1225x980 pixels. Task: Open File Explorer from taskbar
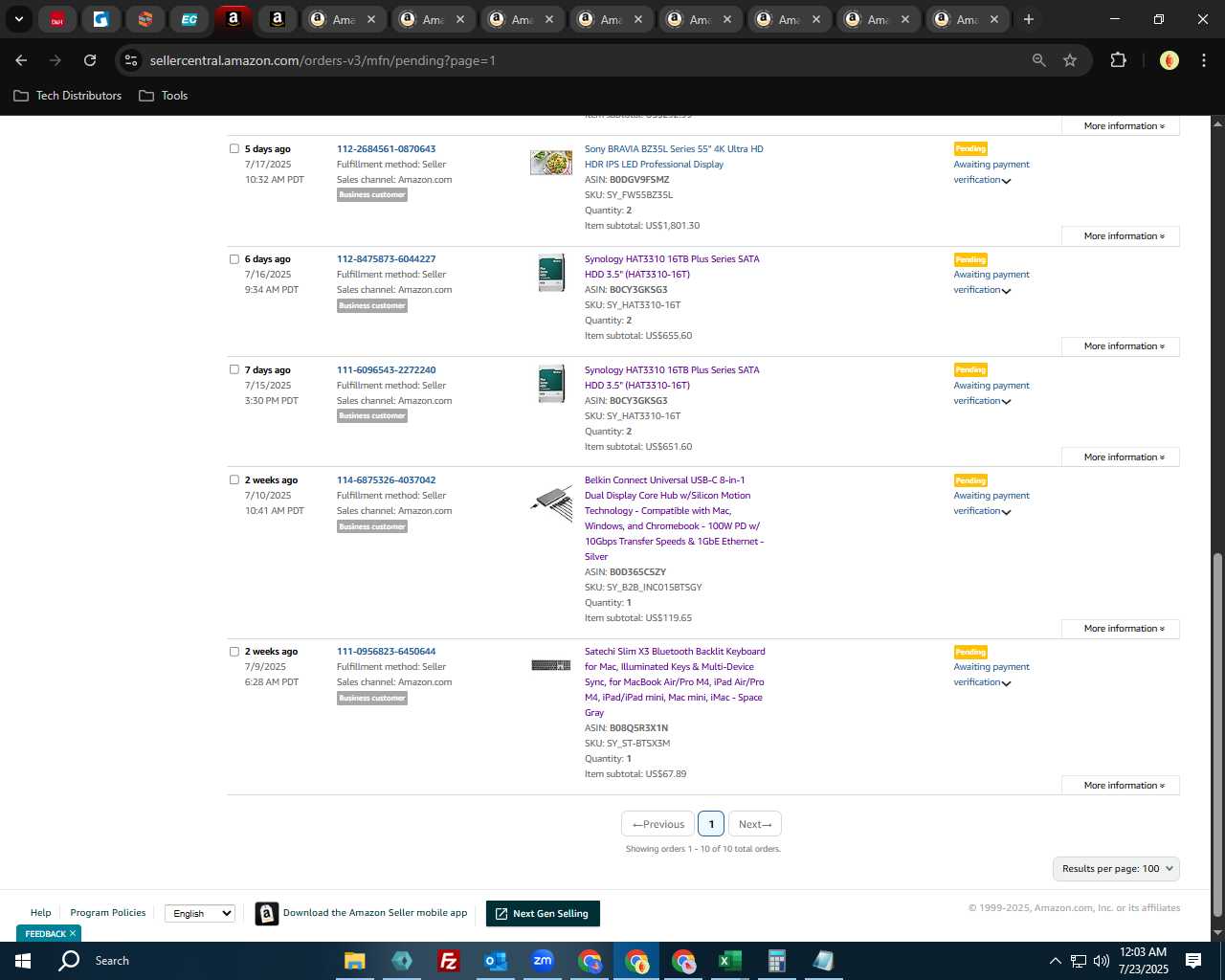(355, 961)
